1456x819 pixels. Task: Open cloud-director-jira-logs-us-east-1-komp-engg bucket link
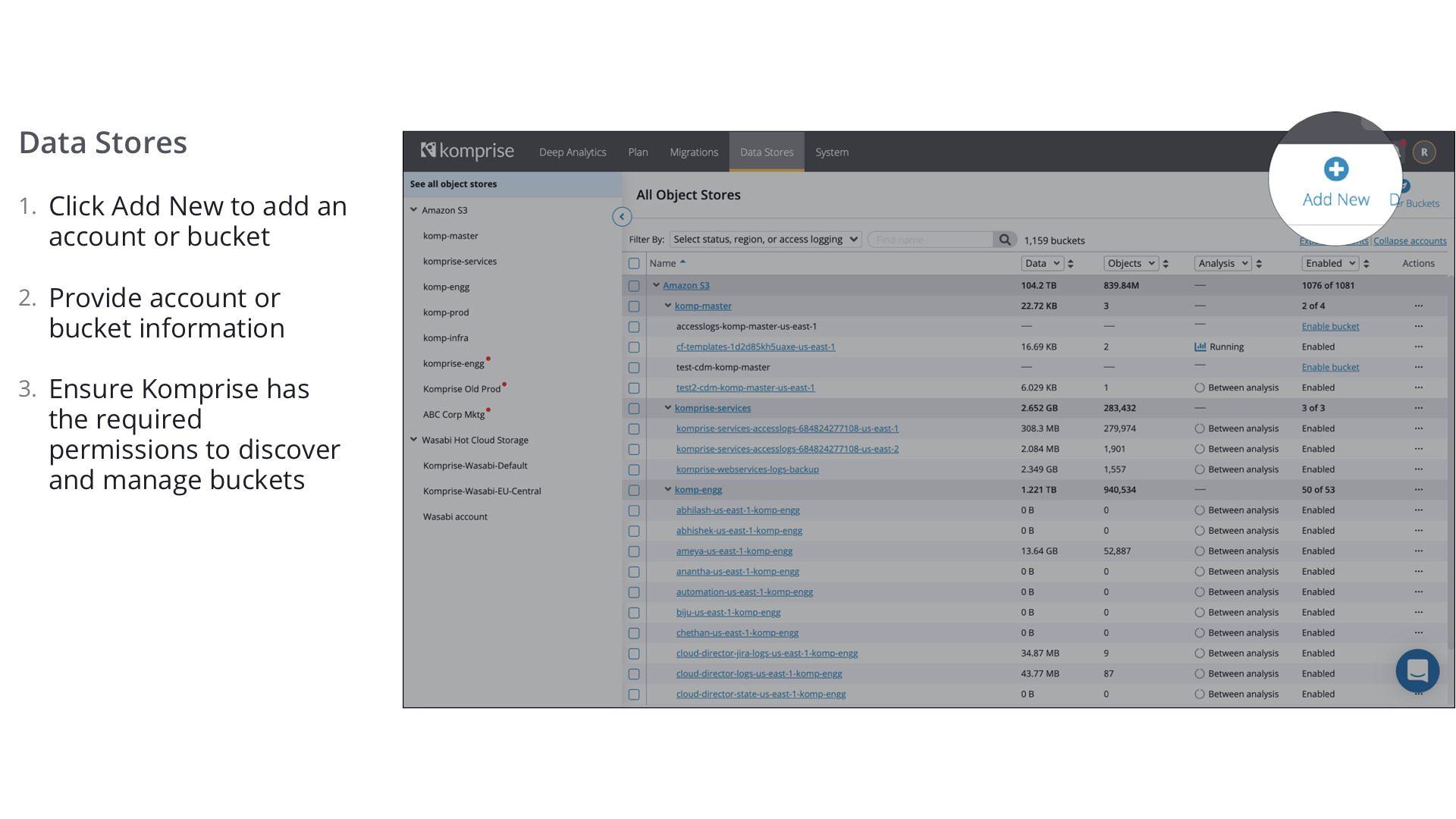click(x=767, y=654)
